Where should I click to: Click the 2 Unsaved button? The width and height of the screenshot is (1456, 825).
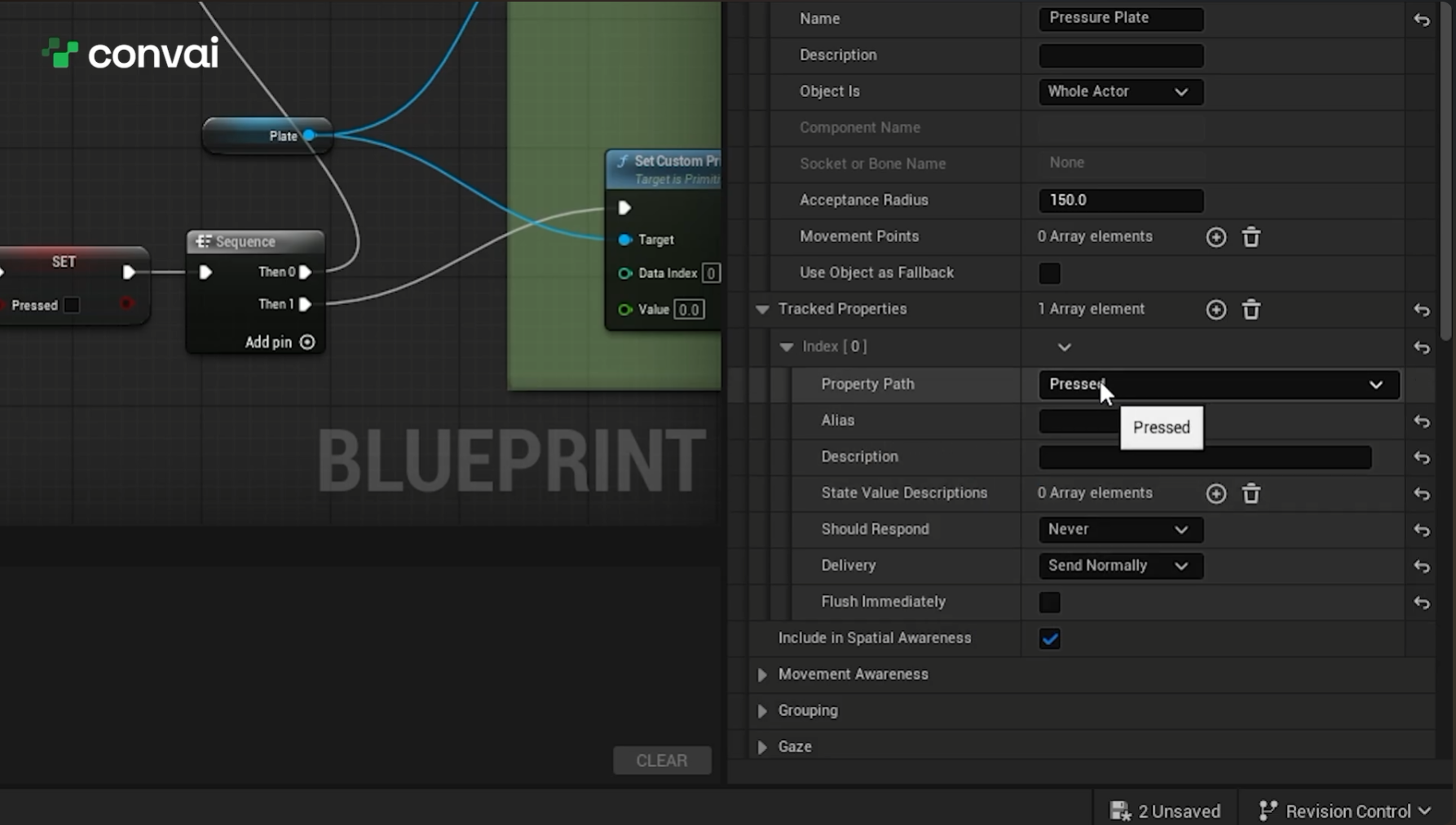(x=1166, y=811)
